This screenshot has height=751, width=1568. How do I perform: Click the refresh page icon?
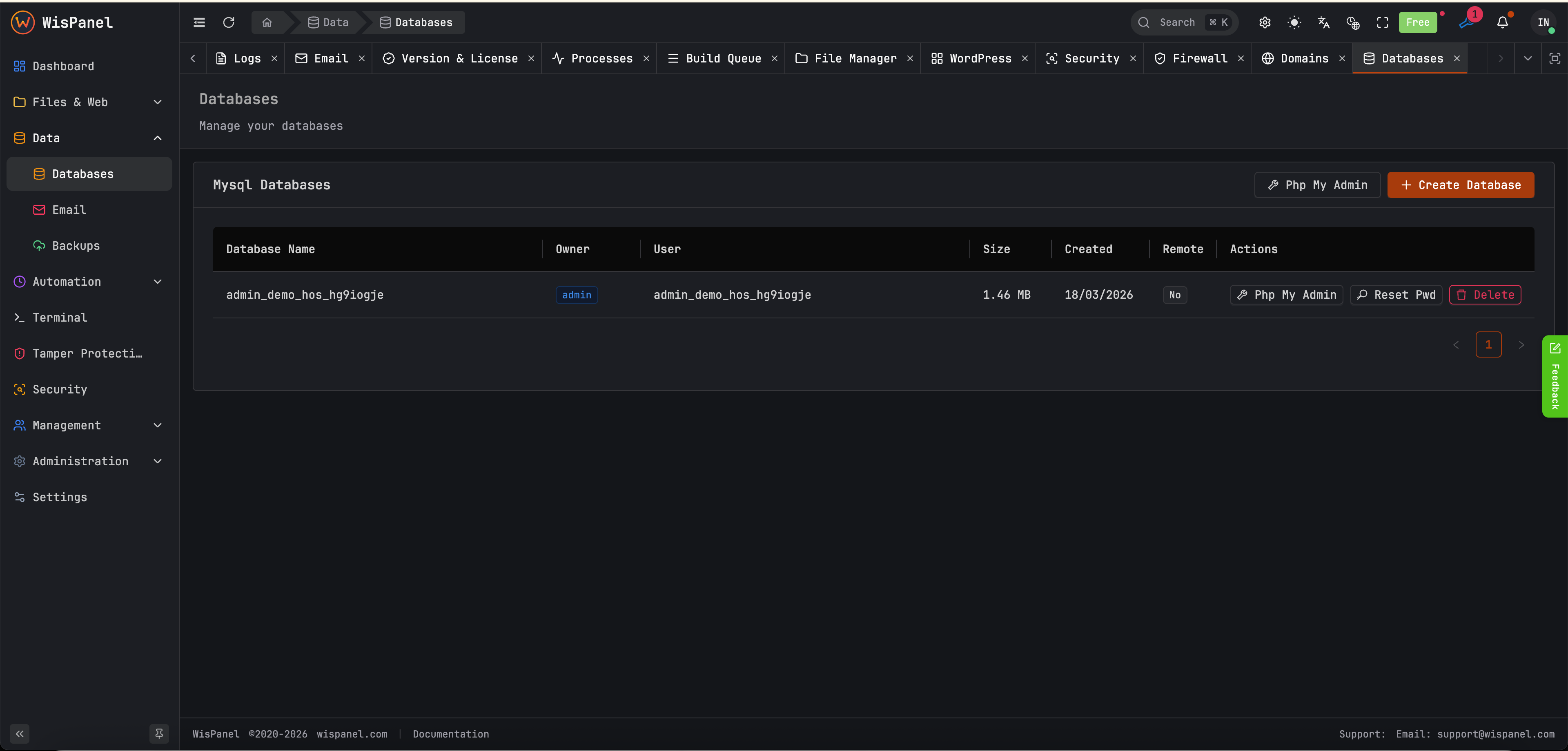(229, 22)
